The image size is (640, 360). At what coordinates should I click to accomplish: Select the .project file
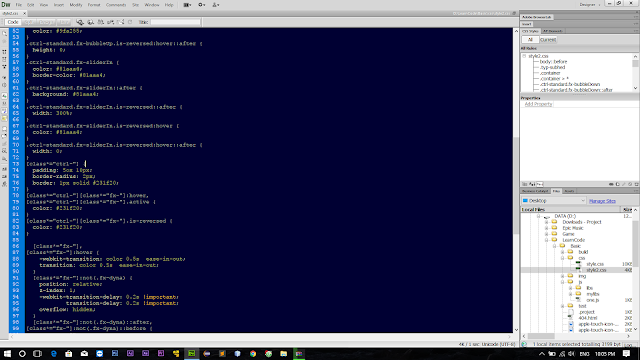pos(587,312)
